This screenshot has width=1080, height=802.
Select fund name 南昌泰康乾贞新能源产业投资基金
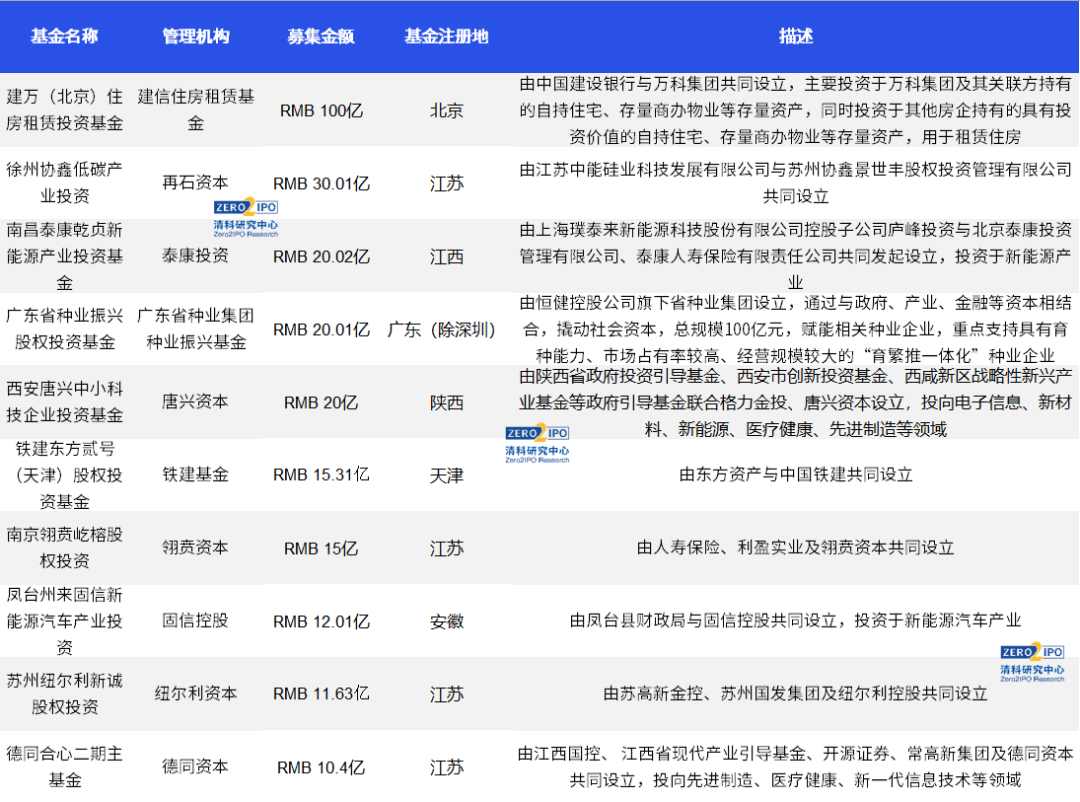click(x=64, y=256)
